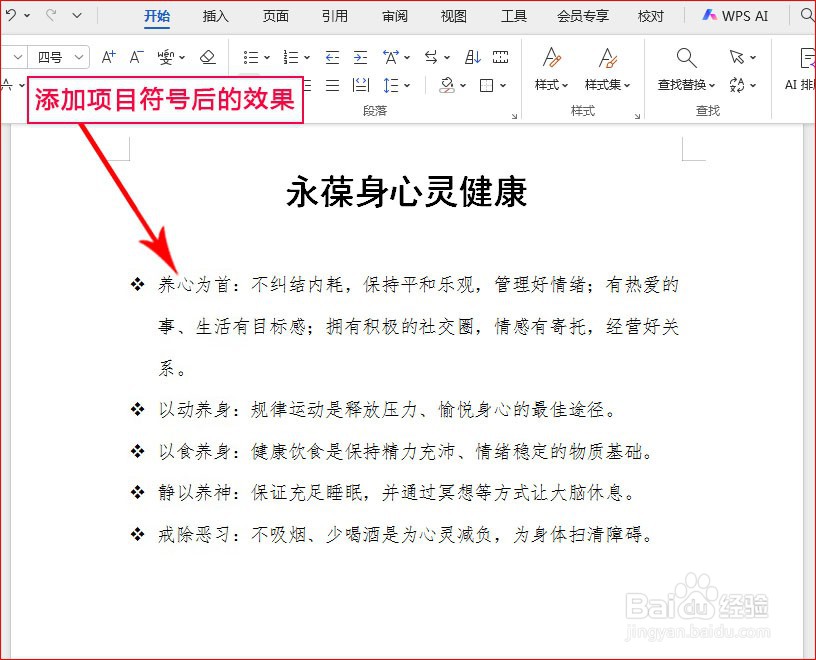Expand the numbered list dropdown
The width and height of the screenshot is (816, 660).
(x=305, y=57)
